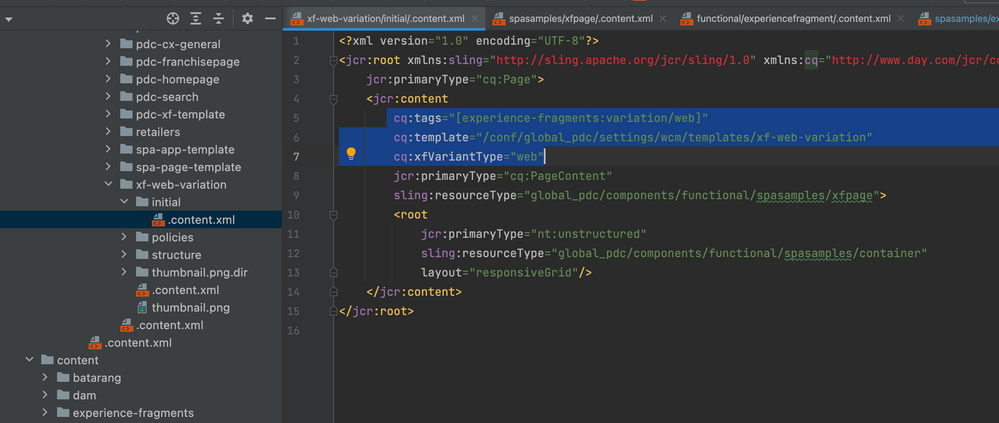
Task: Click the Collapse All toolbar icon
Action: (219, 18)
